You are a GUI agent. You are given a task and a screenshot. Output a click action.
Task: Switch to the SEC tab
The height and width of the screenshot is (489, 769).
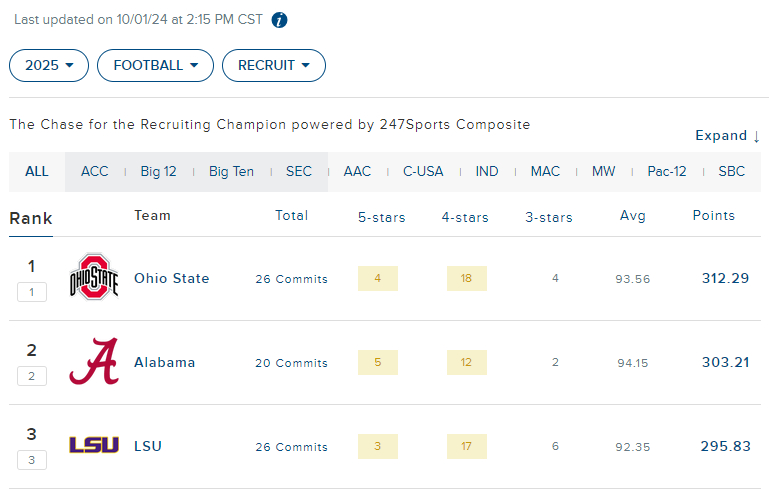tap(299, 172)
